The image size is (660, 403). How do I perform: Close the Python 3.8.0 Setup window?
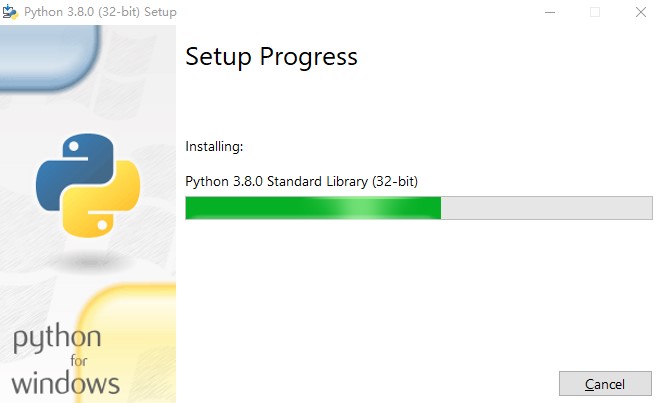click(641, 12)
